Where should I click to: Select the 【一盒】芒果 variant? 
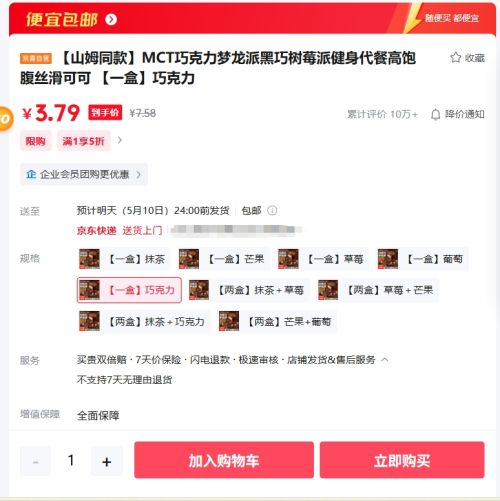click(x=223, y=259)
